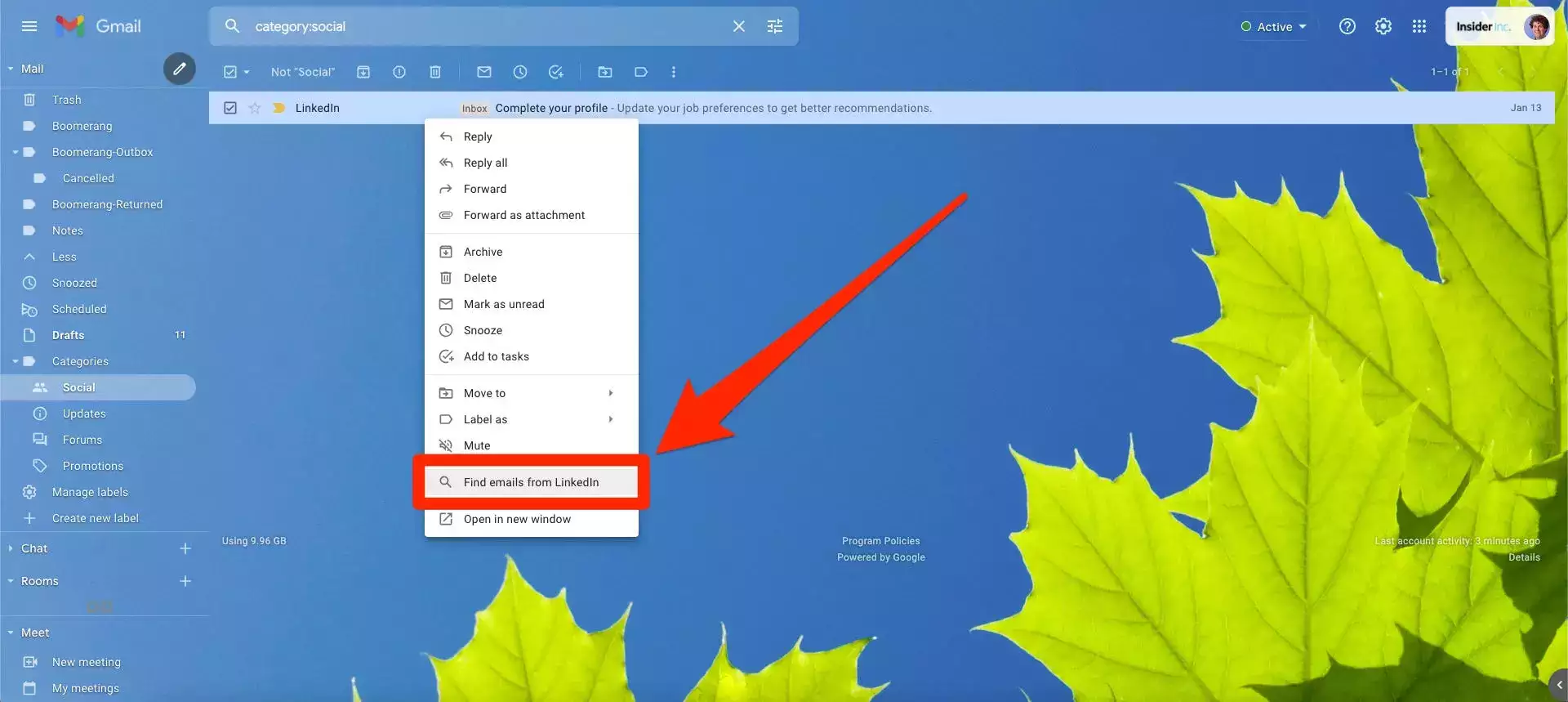Open the Promotions category

(93, 466)
